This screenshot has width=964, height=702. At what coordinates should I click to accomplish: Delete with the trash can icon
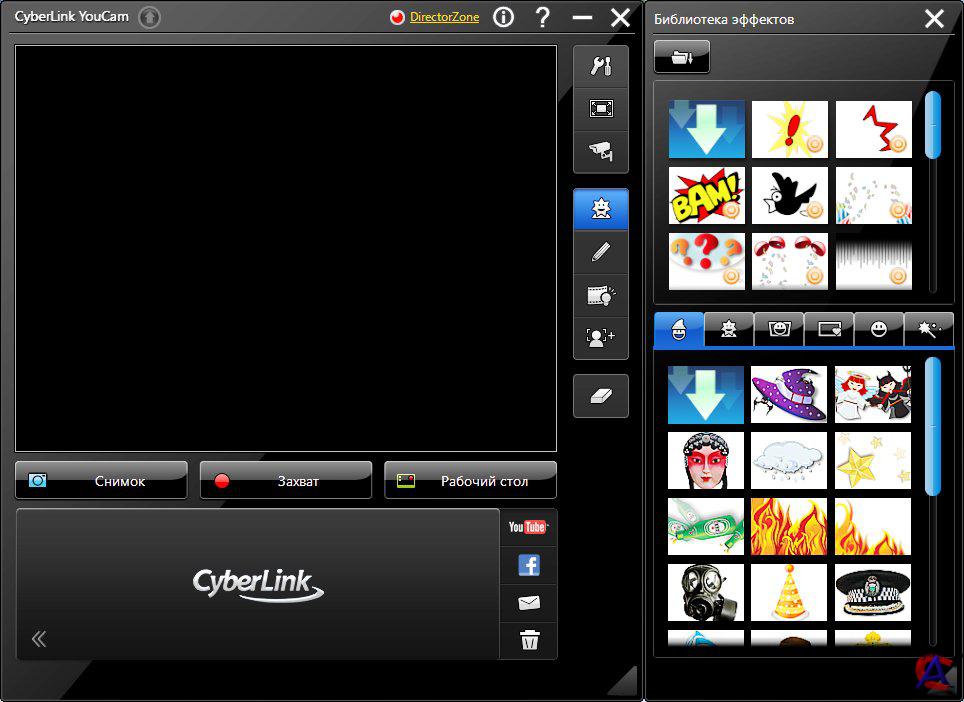pyautogui.click(x=529, y=641)
